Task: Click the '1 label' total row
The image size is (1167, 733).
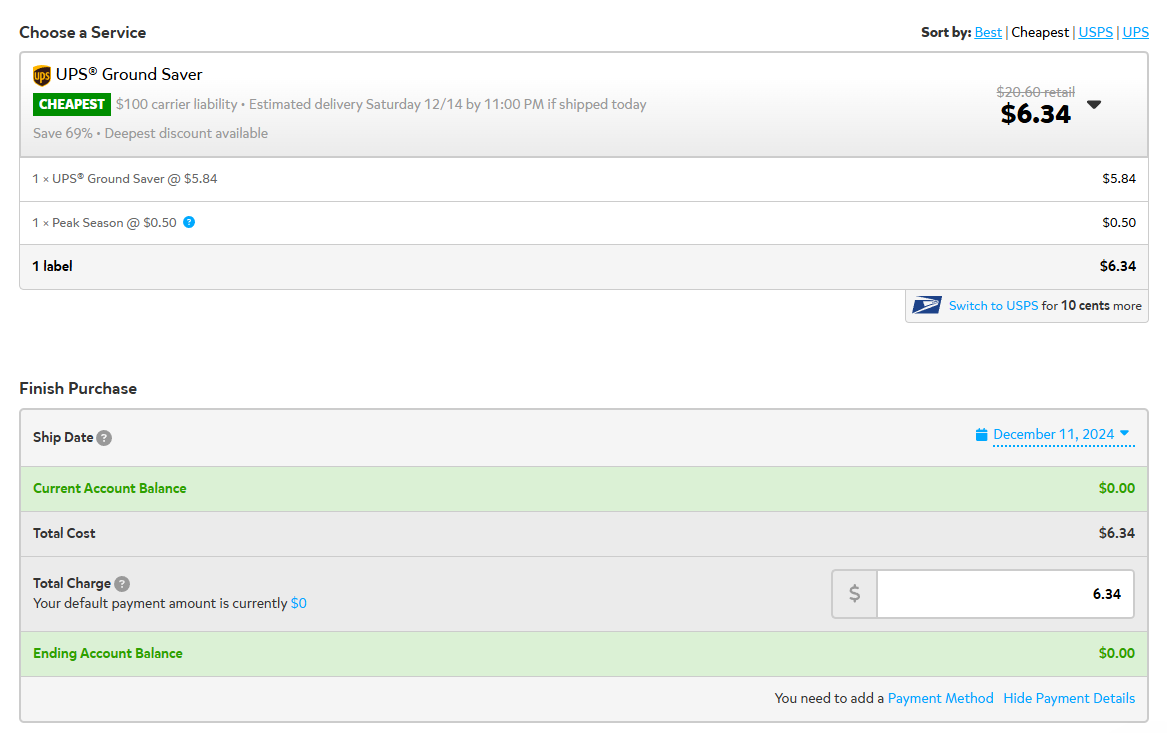Action: (x=584, y=266)
